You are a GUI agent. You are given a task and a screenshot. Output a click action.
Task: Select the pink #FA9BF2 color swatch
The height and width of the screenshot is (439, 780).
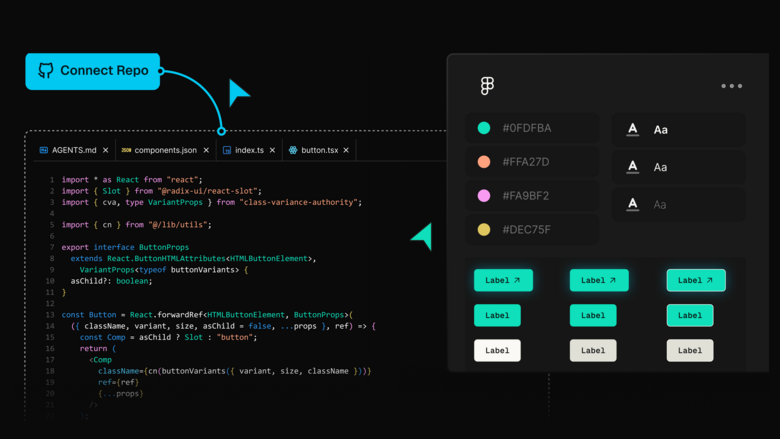484,196
